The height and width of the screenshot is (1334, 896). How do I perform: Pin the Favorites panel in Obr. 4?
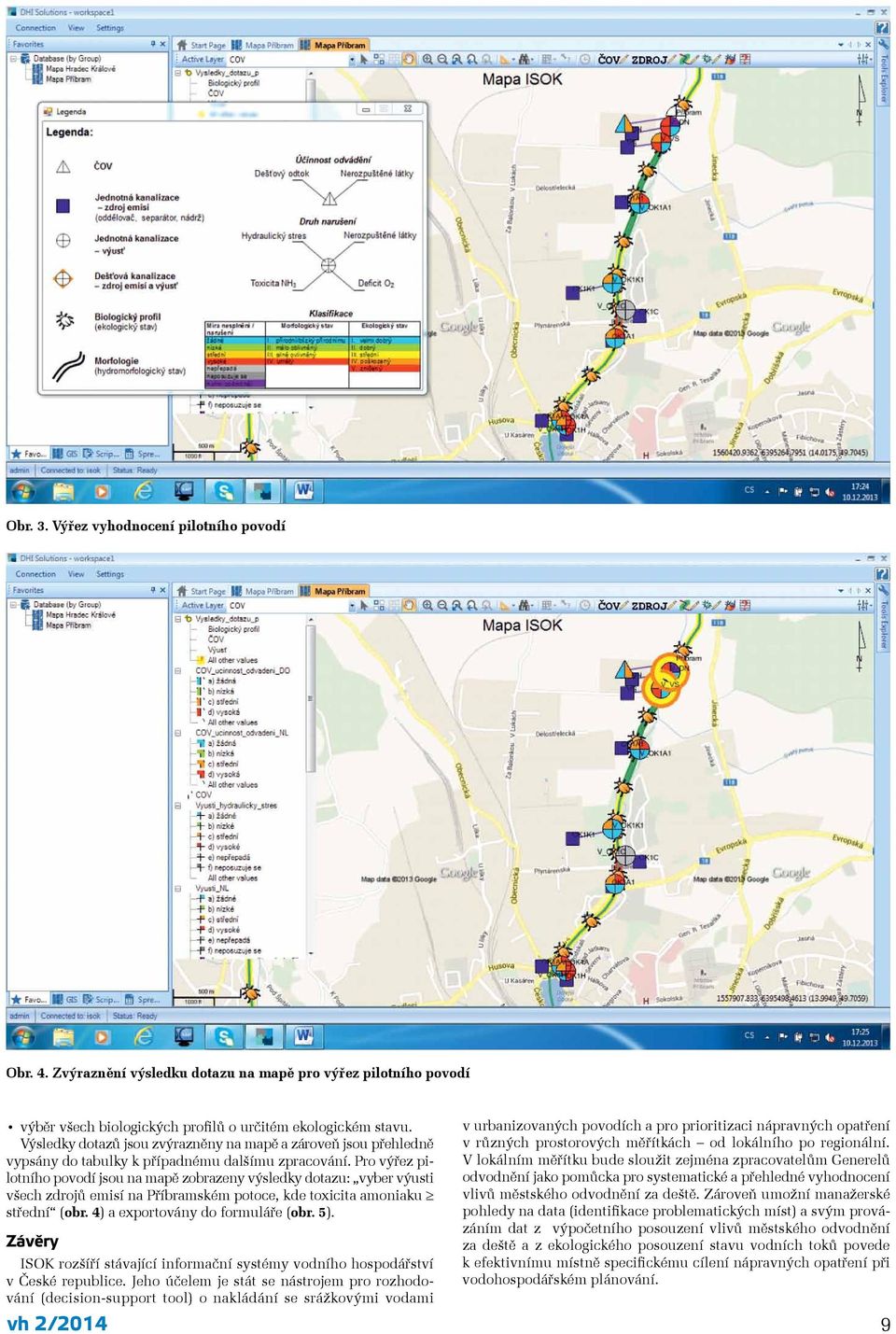153,590
